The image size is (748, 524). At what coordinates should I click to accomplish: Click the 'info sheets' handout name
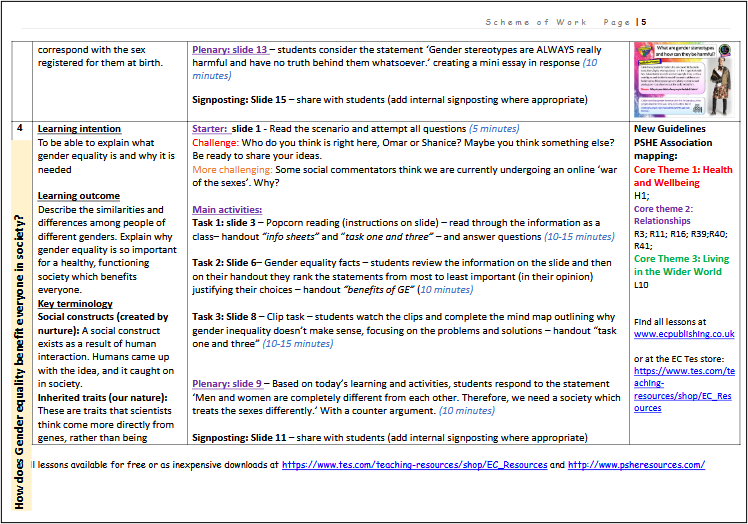click(291, 237)
